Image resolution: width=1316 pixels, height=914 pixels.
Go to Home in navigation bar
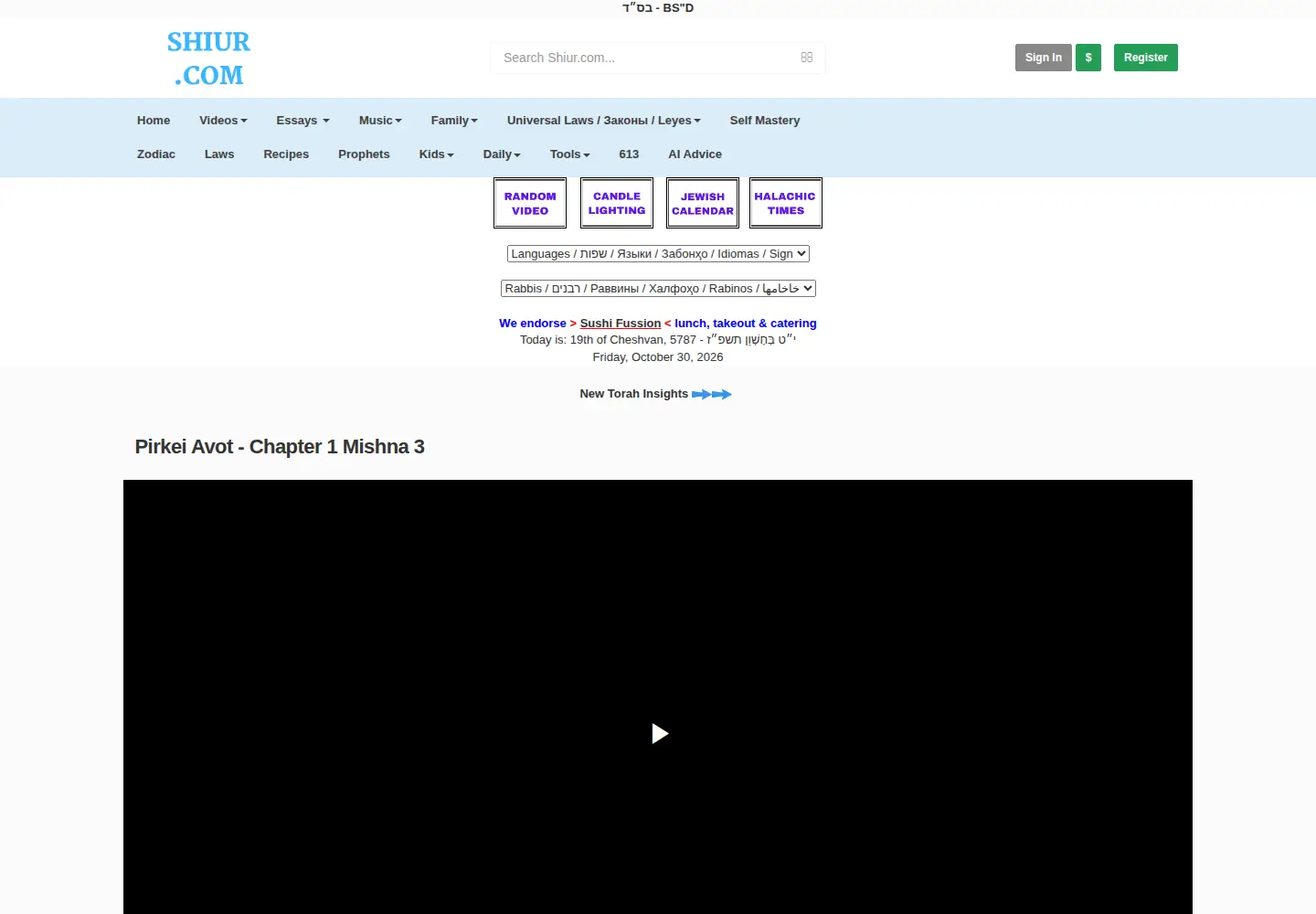click(x=154, y=121)
